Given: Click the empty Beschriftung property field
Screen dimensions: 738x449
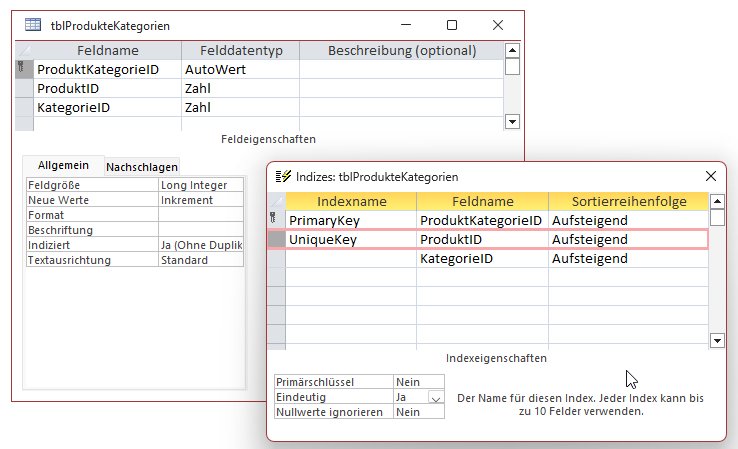Looking at the screenshot, I should [201, 230].
